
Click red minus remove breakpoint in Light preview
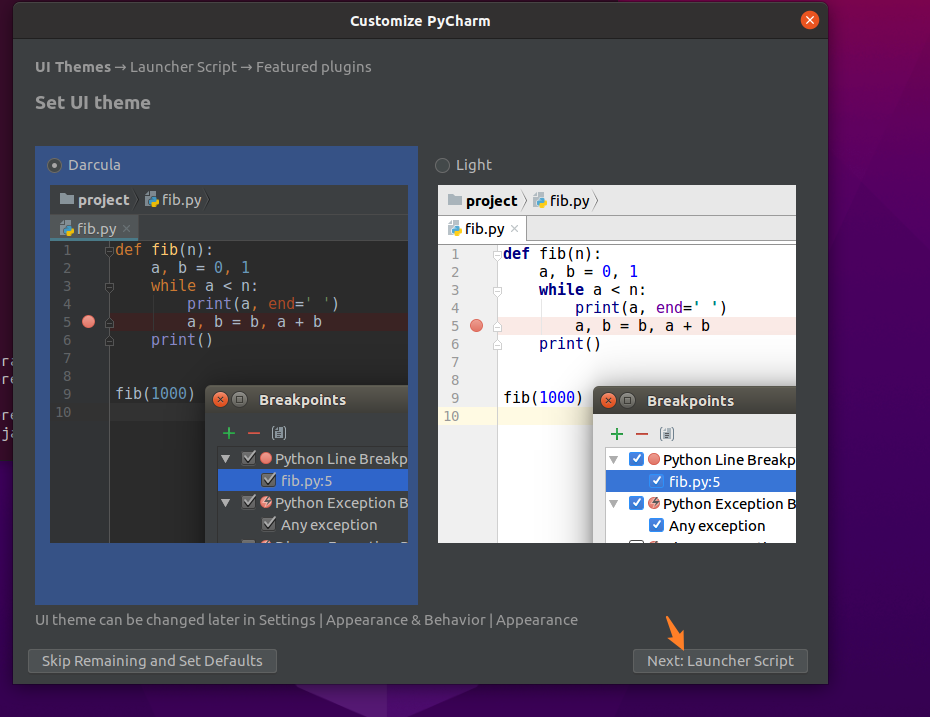(642, 434)
